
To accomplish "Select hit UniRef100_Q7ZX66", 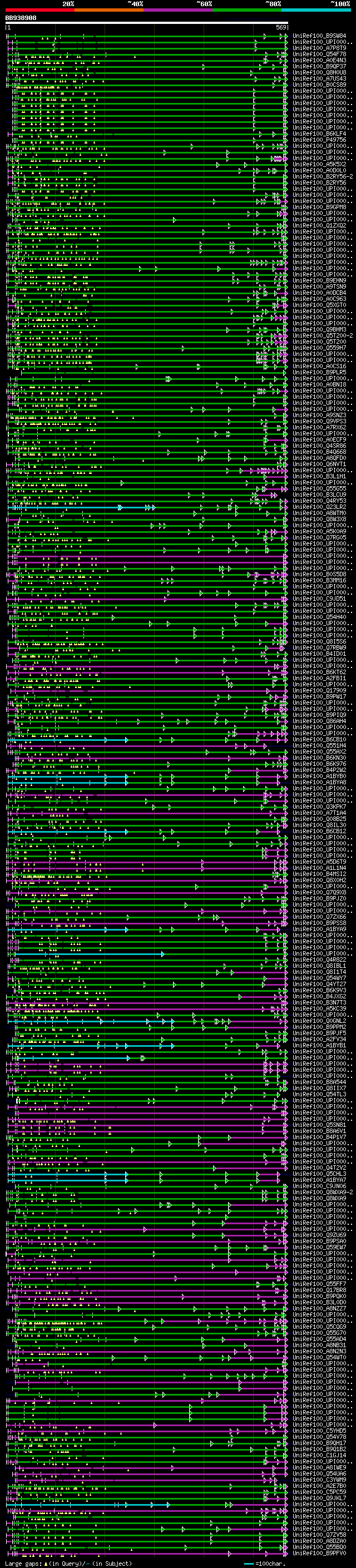I will (x=319, y=917).
